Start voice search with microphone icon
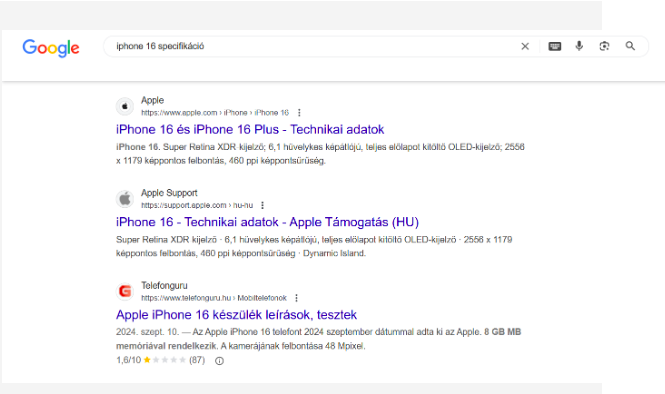This screenshot has height=394, width=665. (579, 46)
